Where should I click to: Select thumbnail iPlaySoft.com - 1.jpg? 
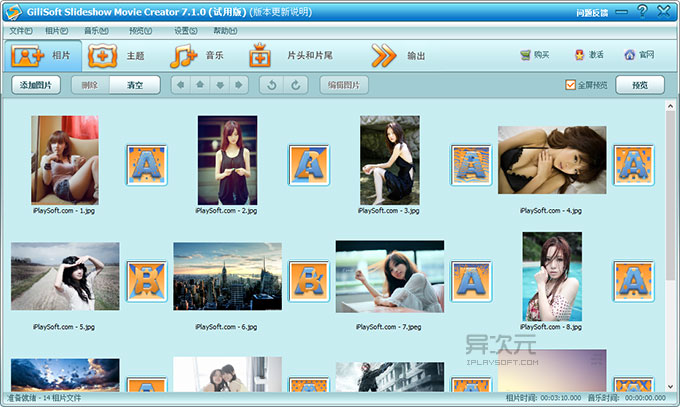[x=65, y=160]
